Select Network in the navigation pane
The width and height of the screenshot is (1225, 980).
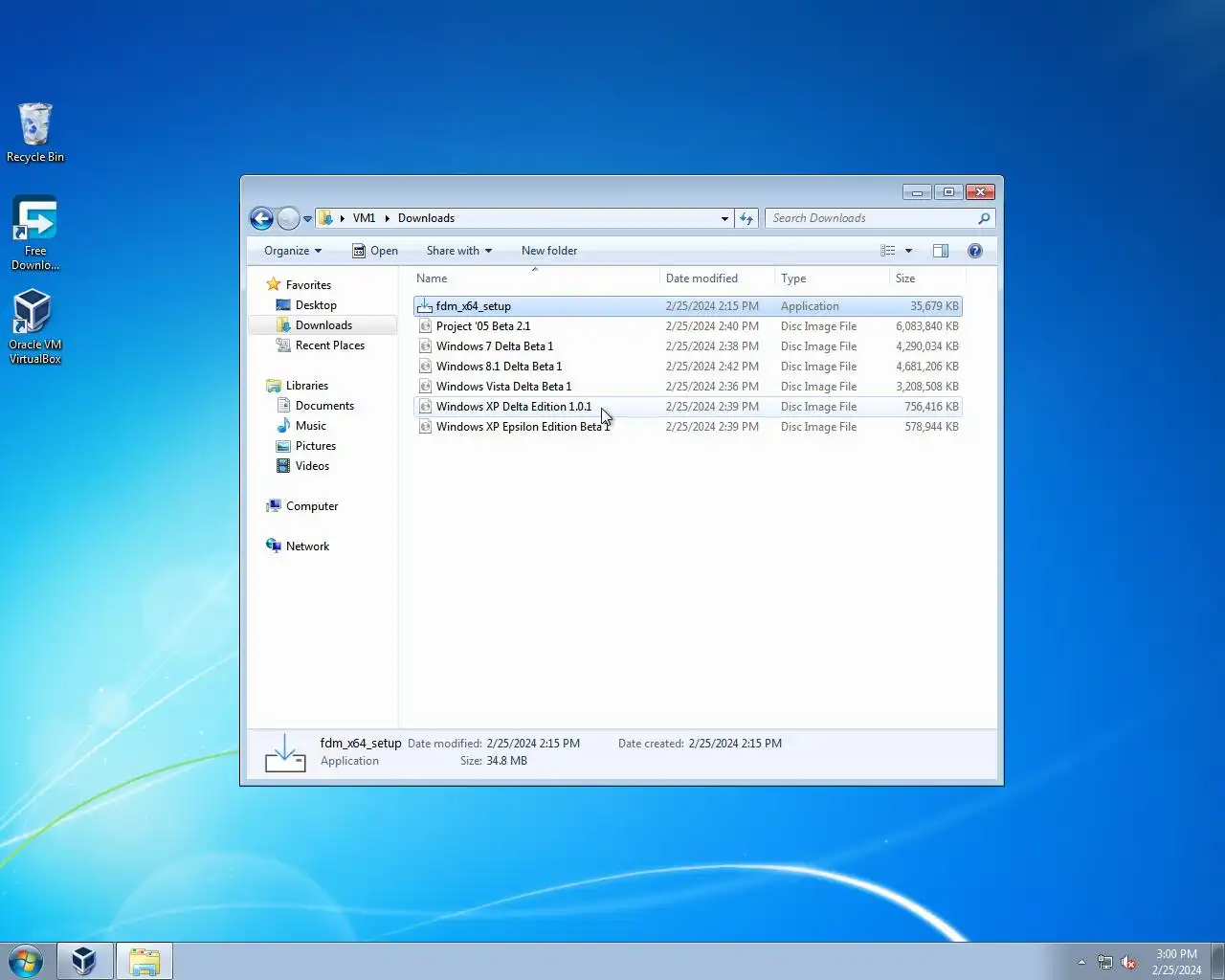point(307,546)
